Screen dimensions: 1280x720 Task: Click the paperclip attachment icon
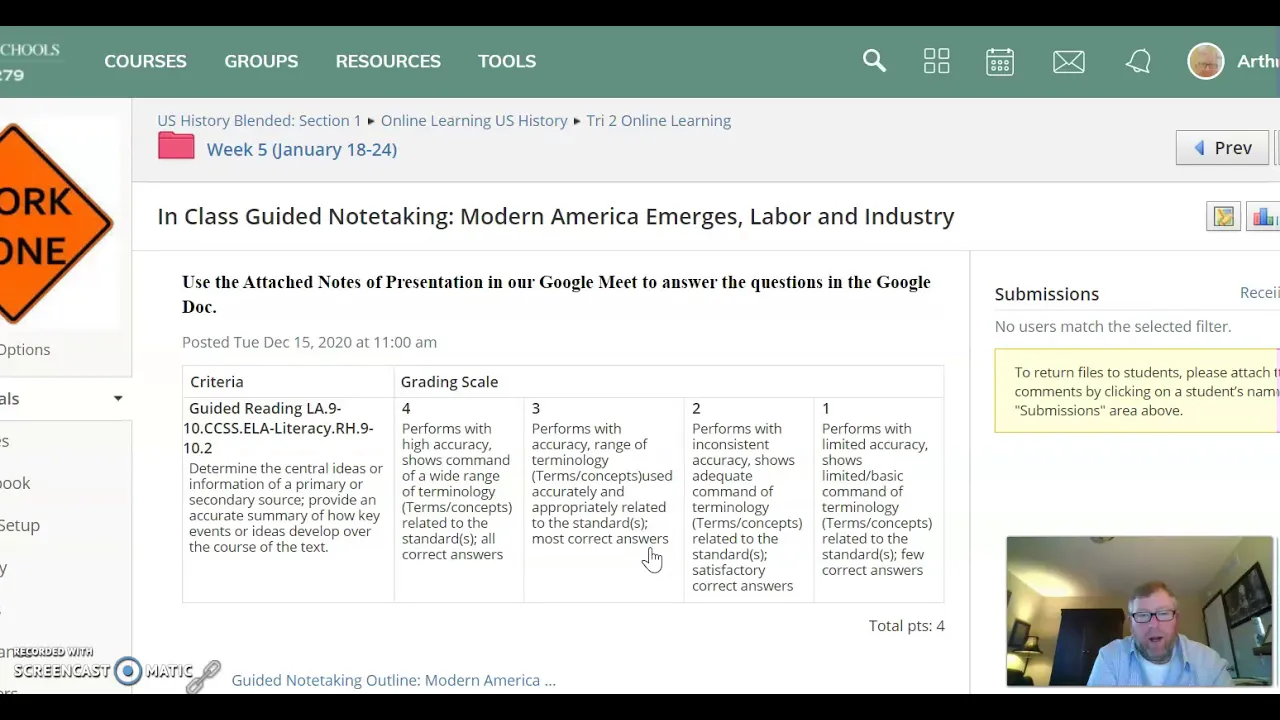tap(203, 677)
